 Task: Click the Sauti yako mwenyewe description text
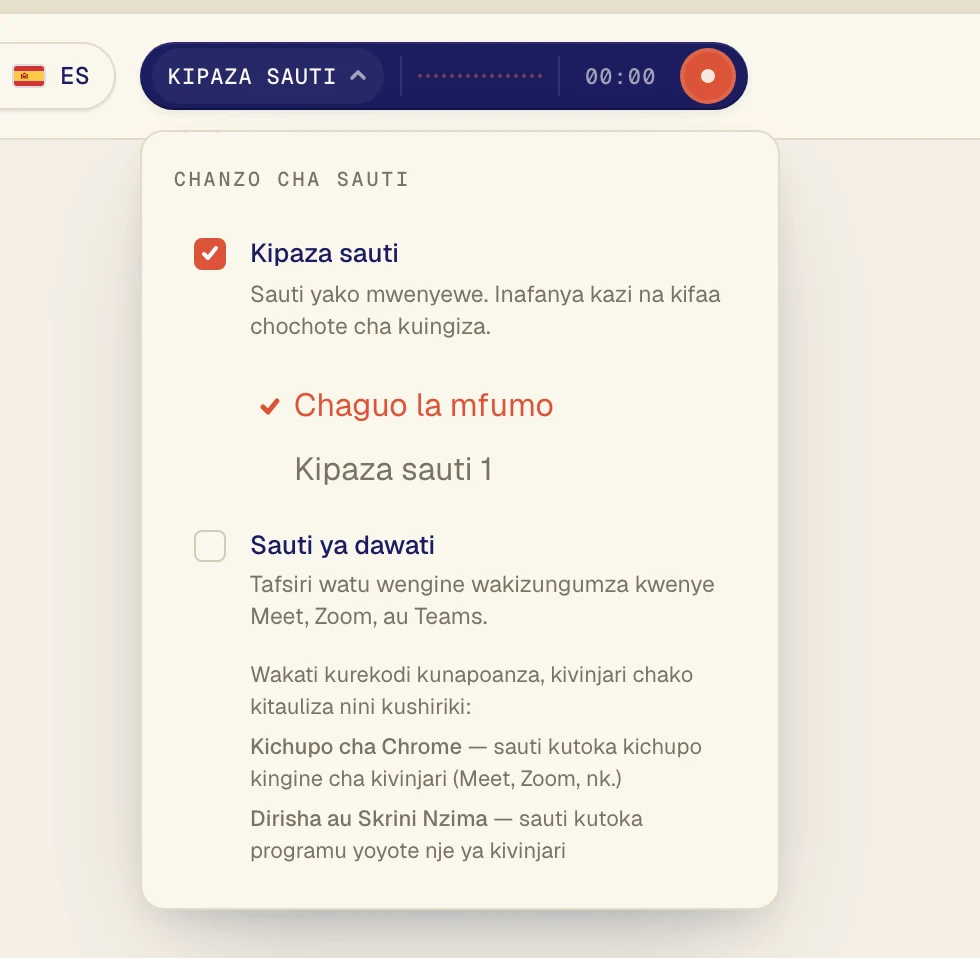pyautogui.click(x=485, y=310)
